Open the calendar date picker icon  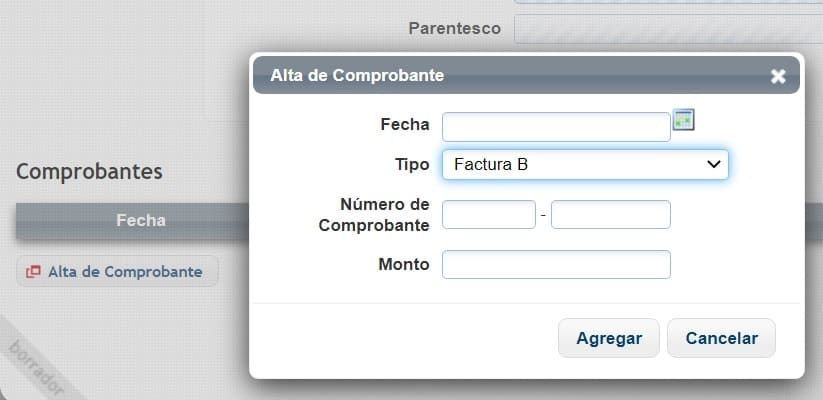(x=684, y=120)
